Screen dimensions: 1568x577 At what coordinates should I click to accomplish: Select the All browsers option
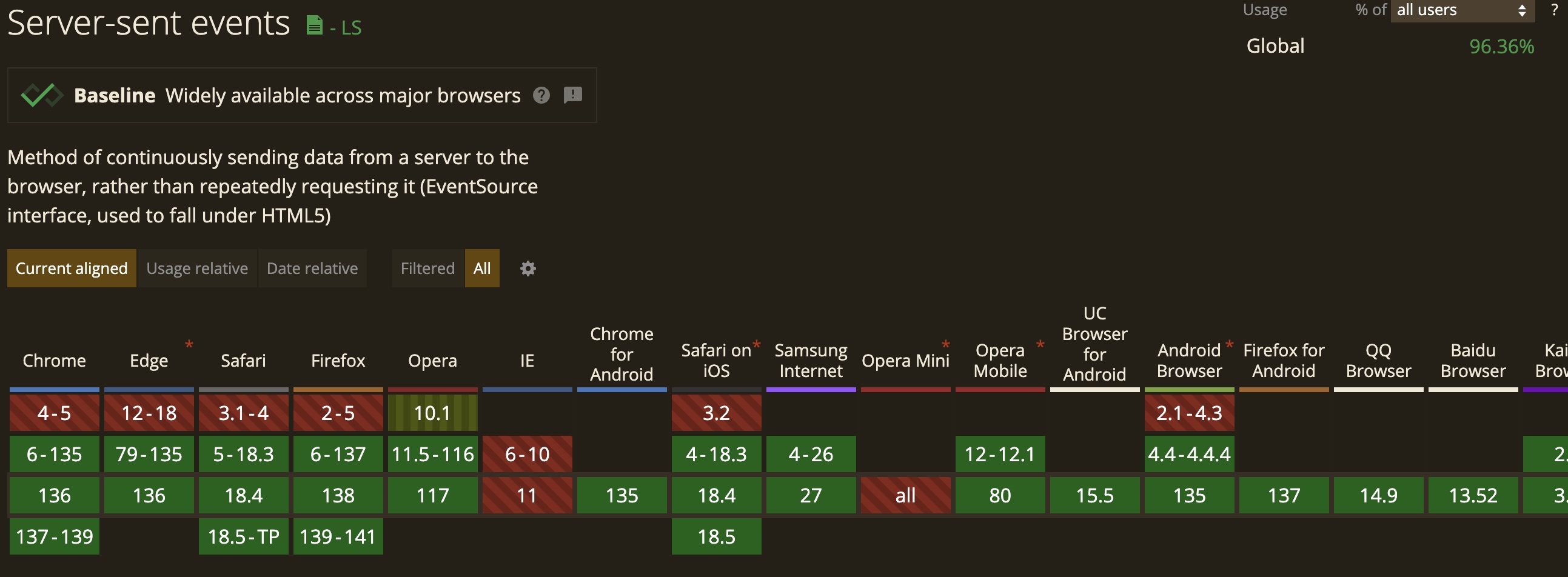(x=482, y=268)
